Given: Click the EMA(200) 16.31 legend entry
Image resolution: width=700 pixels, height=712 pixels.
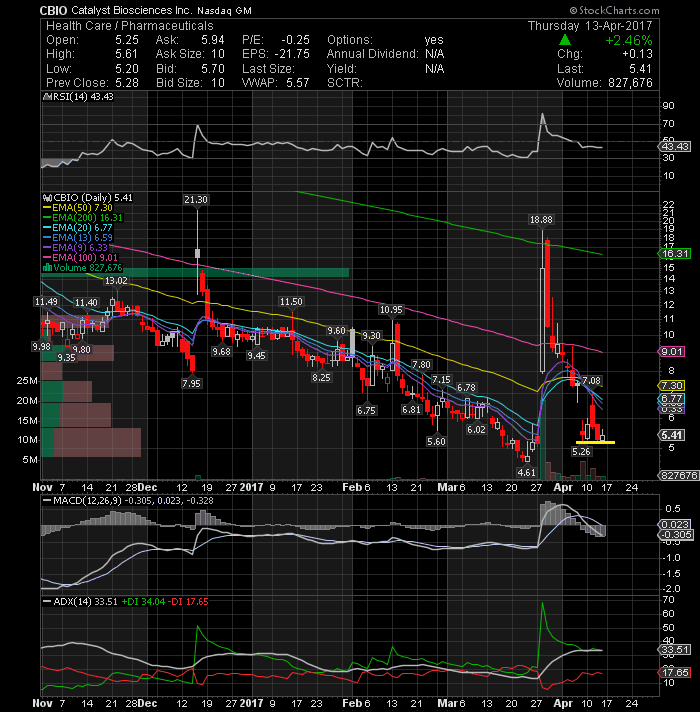Looking at the screenshot, I should tap(83, 218).
